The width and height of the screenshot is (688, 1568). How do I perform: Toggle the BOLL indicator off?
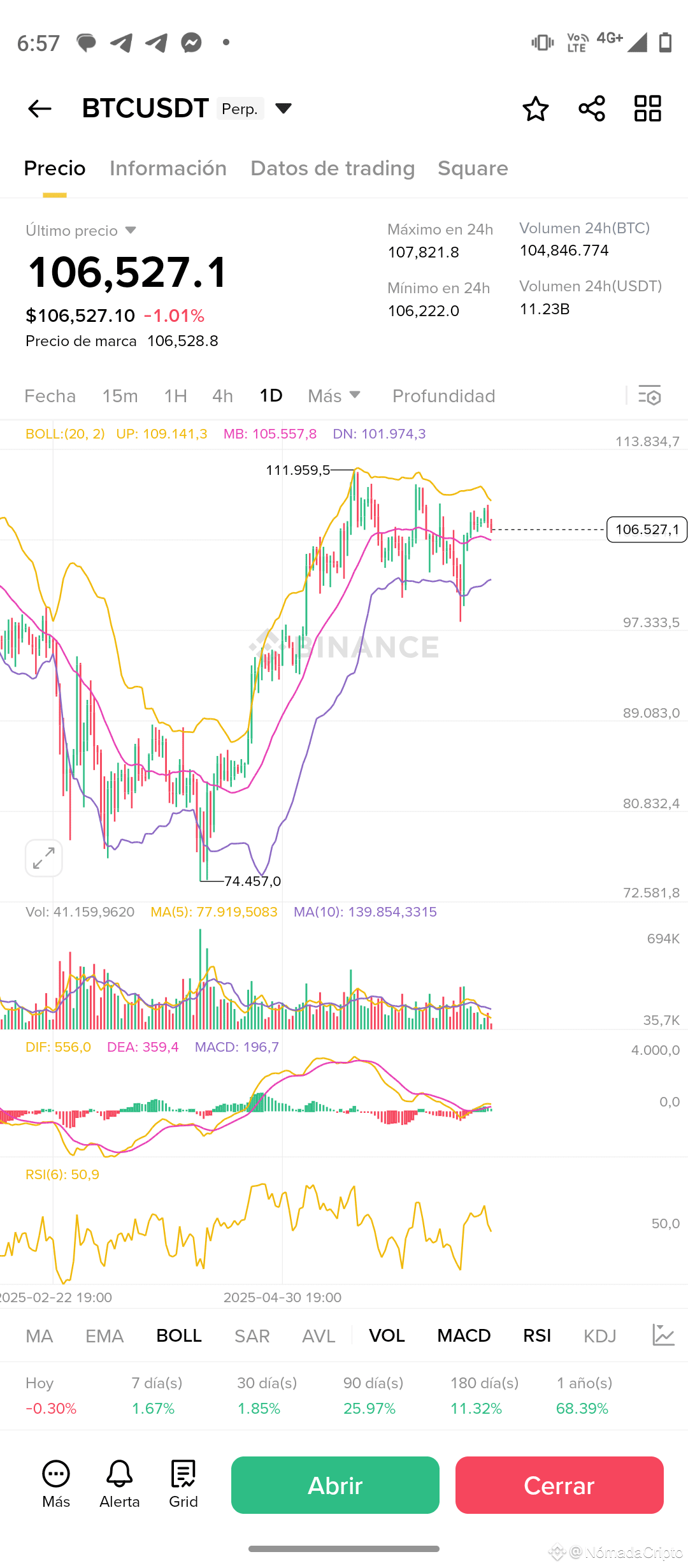179,1336
